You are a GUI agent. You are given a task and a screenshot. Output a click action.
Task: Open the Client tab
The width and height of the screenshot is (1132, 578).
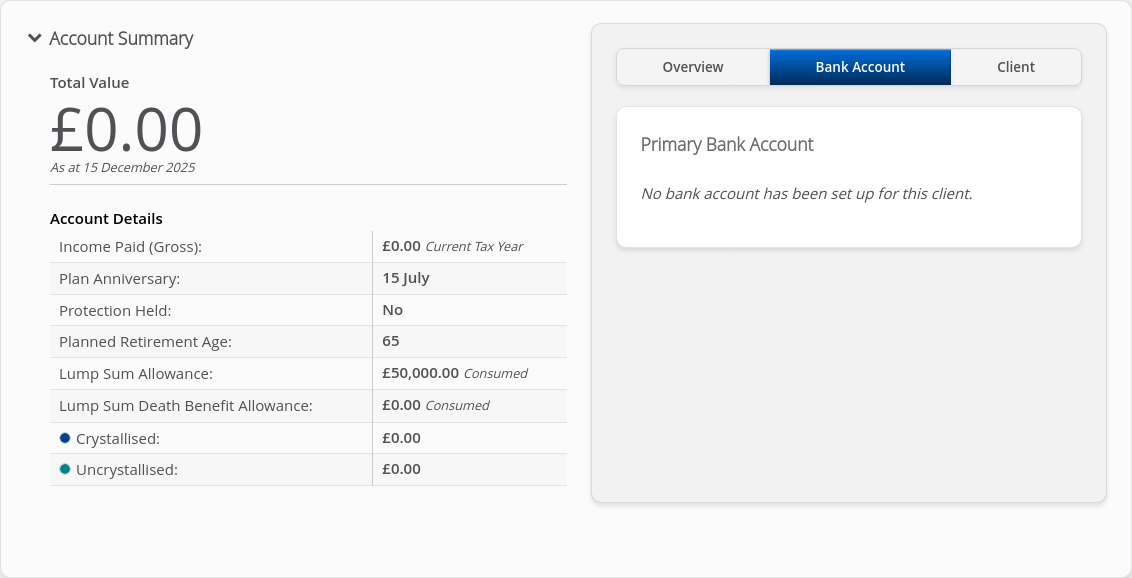[x=1016, y=67]
